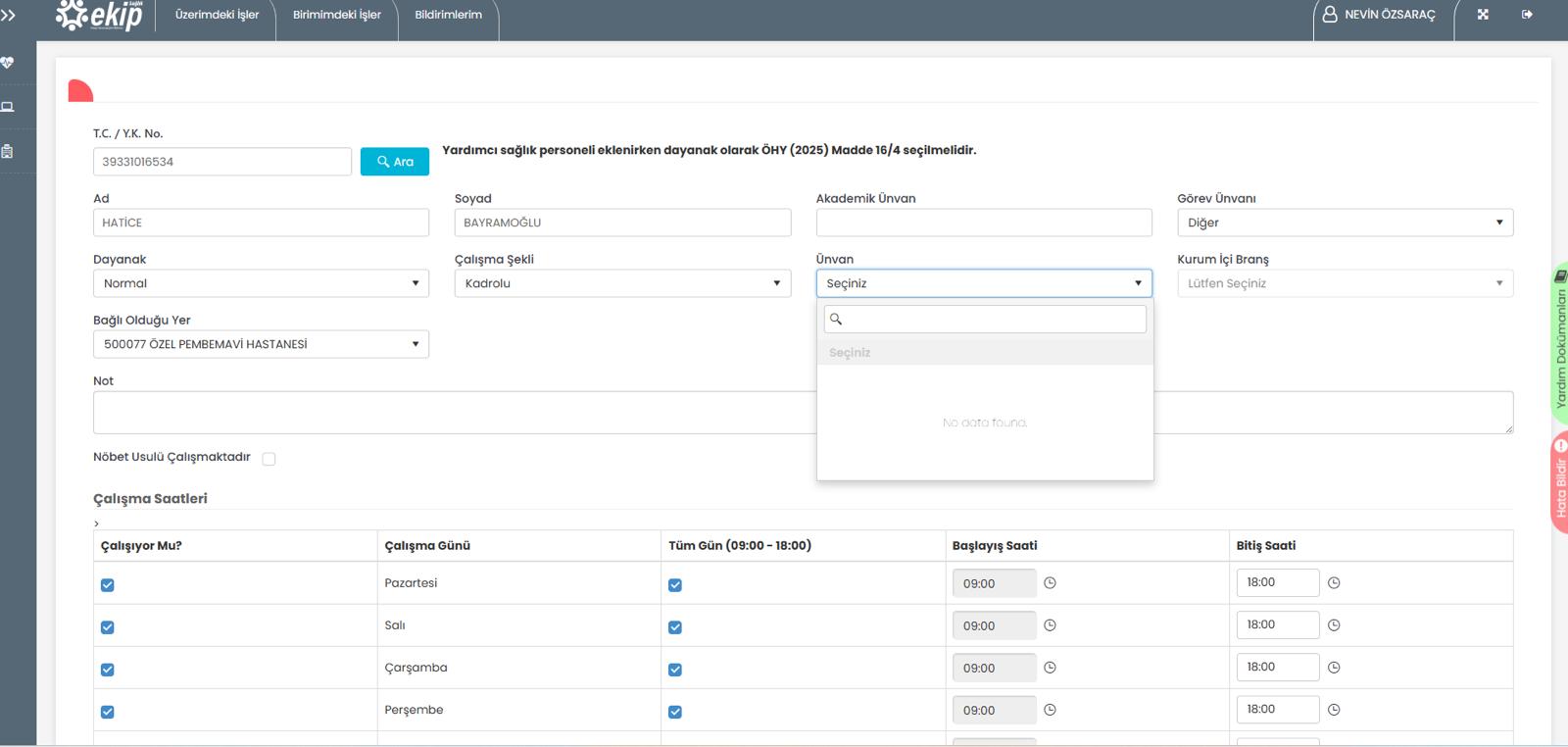The image size is (1568, 747).
Task: Open Pazartesi end time clock picker
Action: (x=1334, y=583)
